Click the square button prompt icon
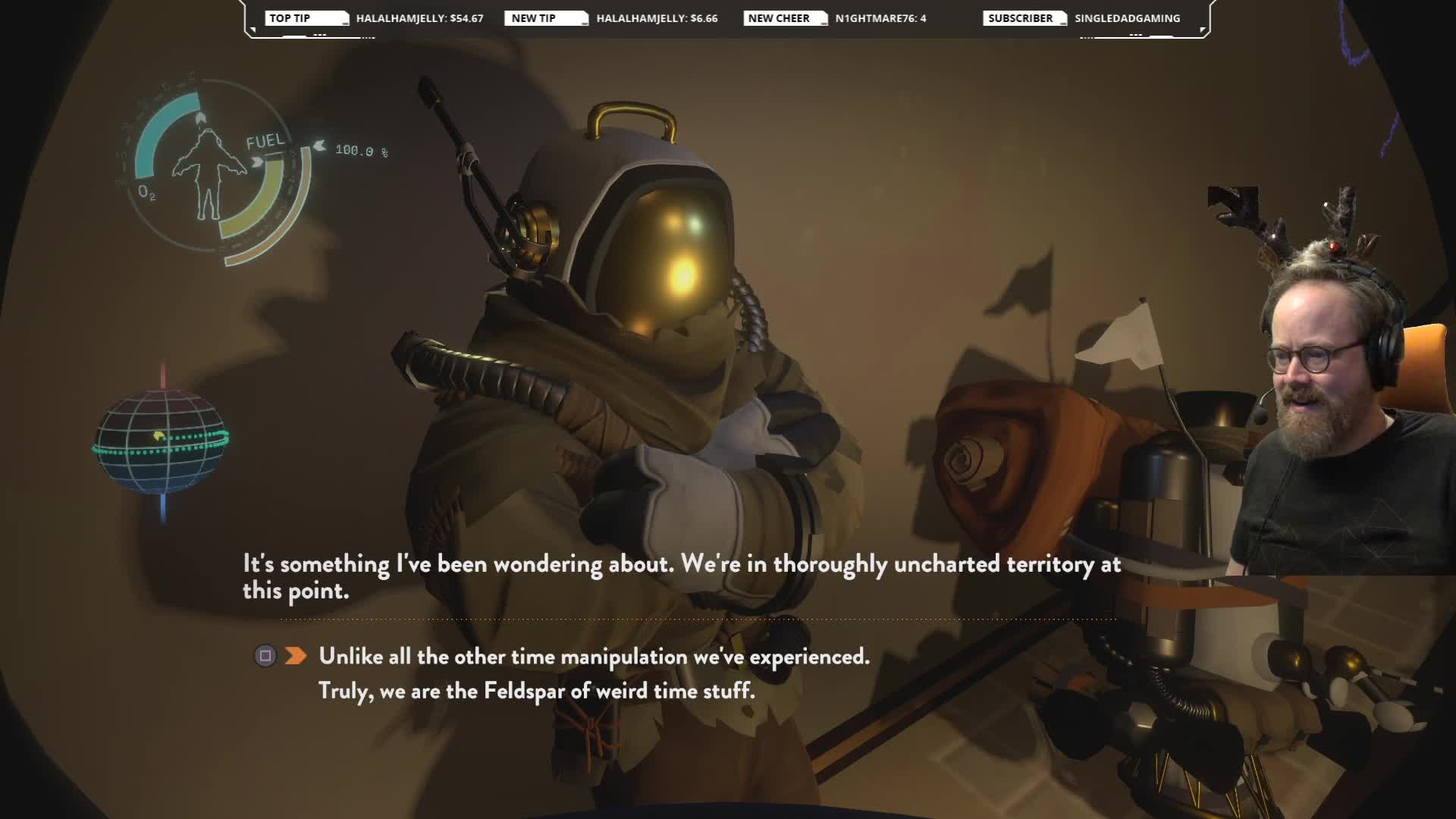 click(265, 656)
